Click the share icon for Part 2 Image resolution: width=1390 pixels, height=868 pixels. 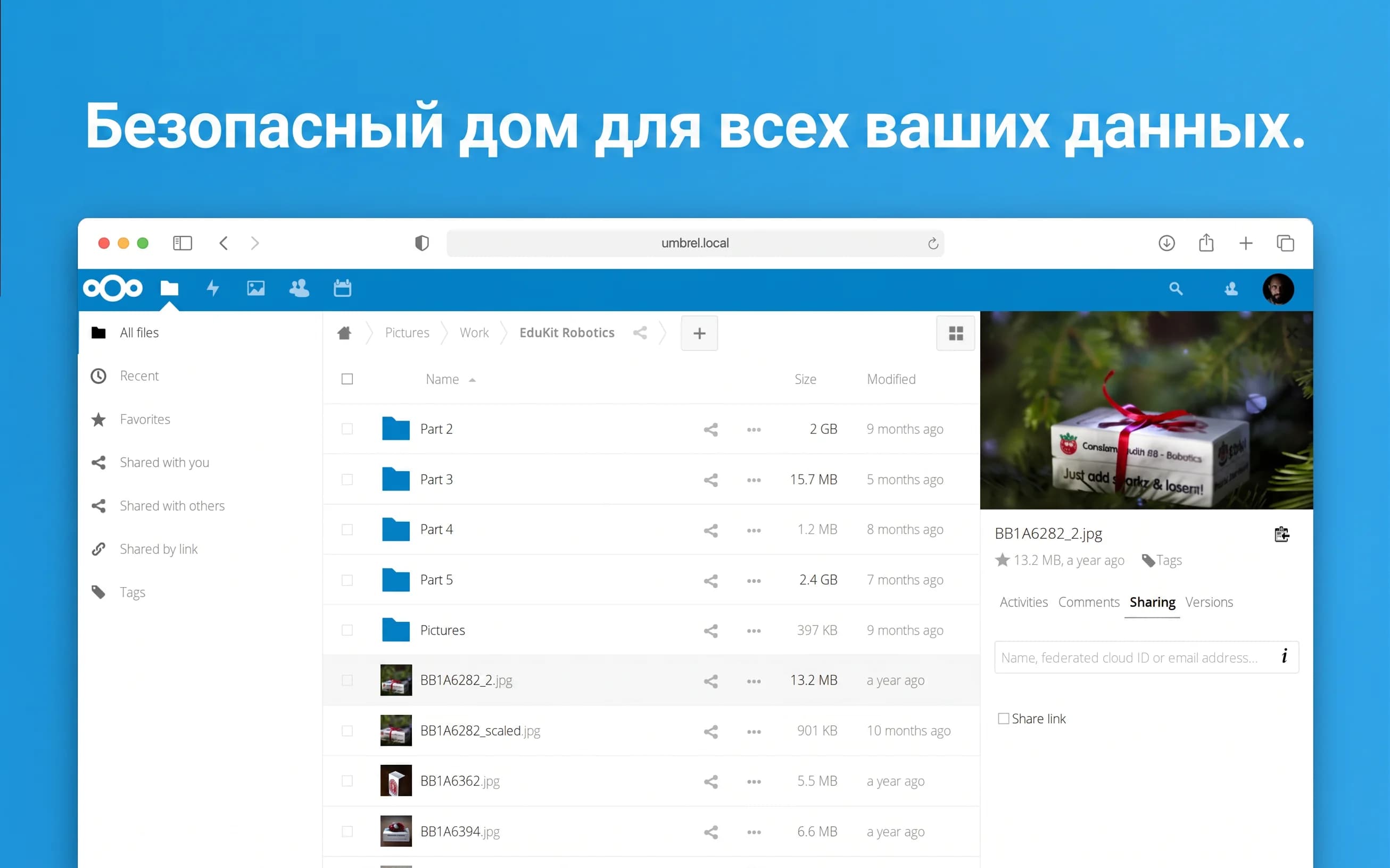711,429
